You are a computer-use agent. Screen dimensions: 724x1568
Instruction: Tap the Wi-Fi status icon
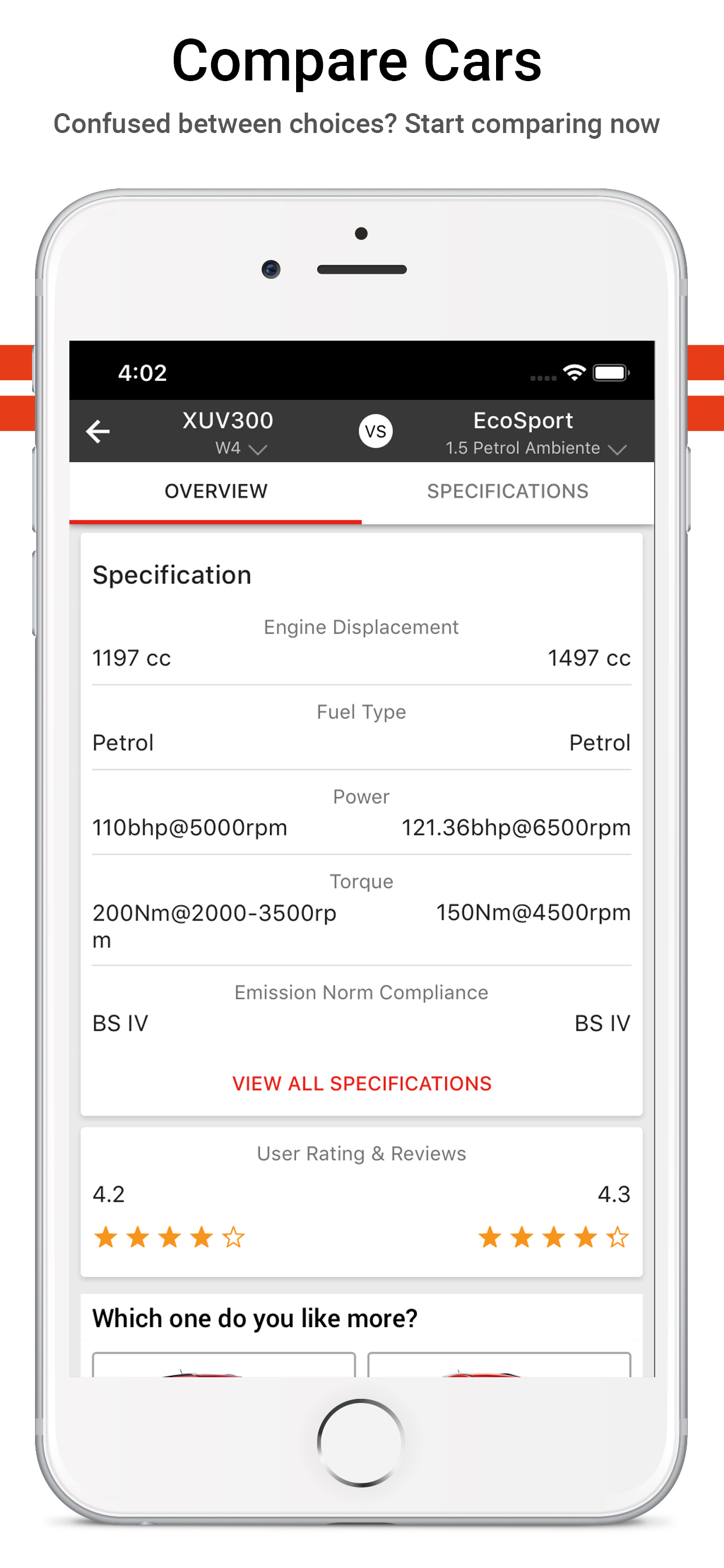pos(574,372)
